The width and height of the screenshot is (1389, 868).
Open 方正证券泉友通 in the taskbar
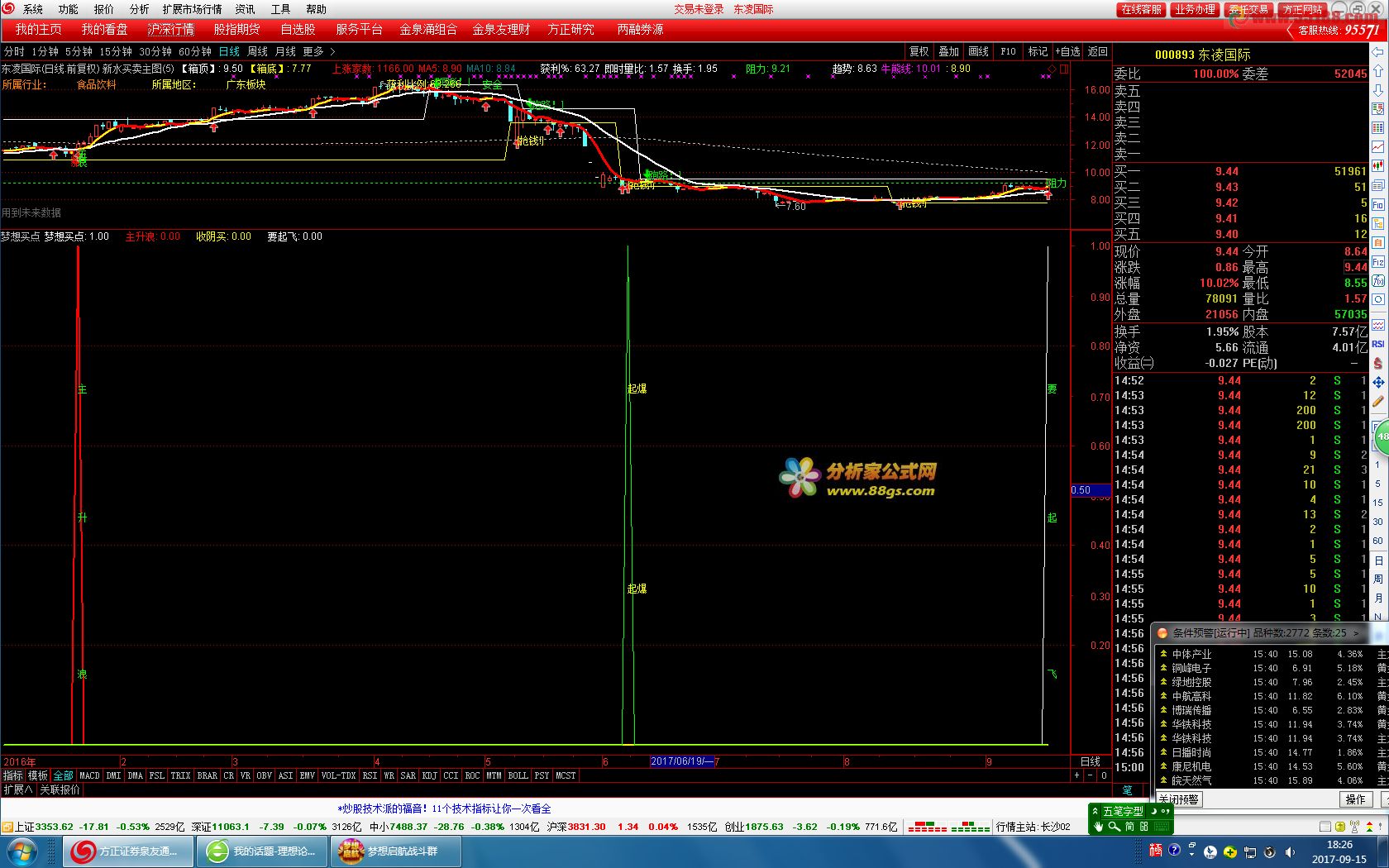(128, 851)
